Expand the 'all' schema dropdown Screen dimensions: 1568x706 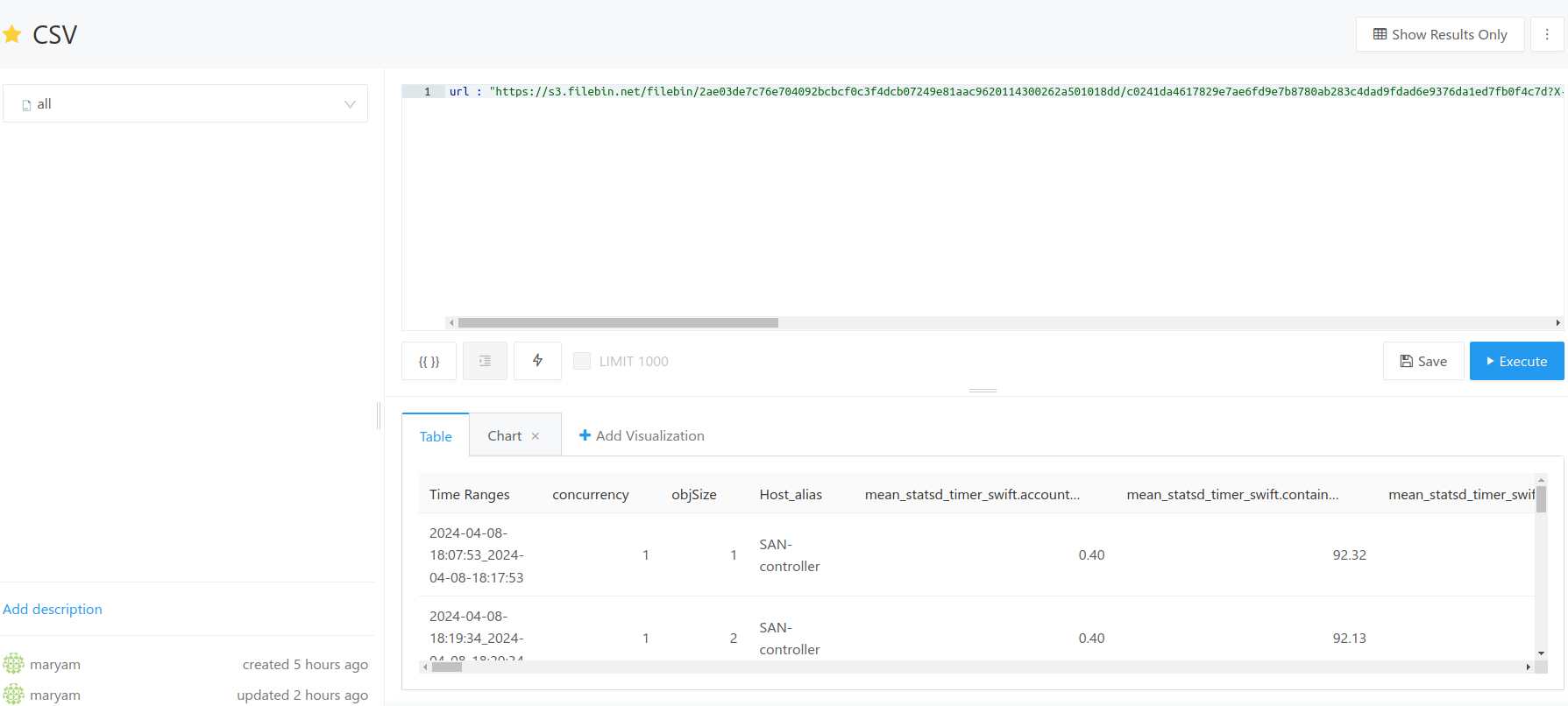point(185,104)
